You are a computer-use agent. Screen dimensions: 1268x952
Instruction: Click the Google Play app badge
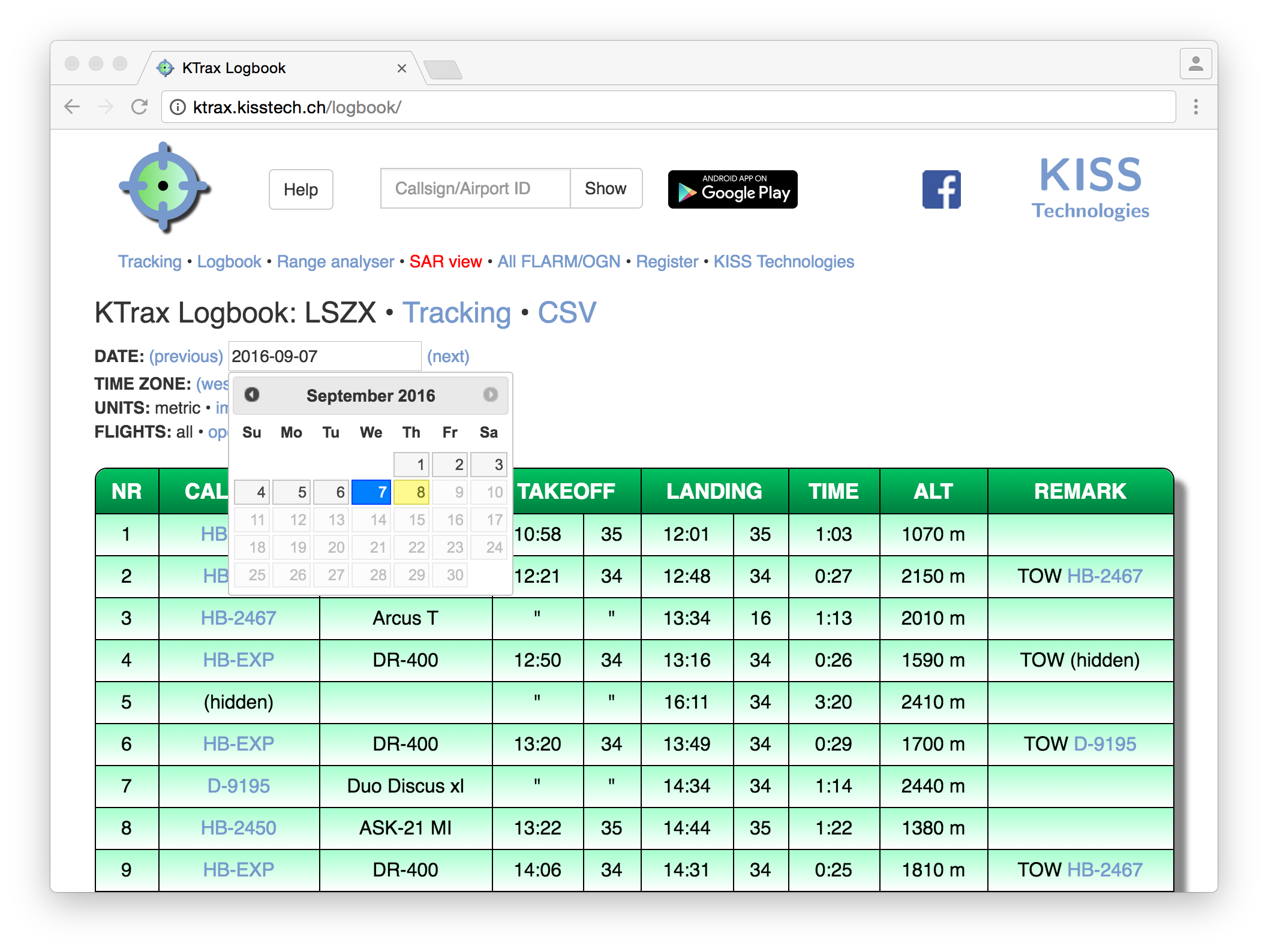732,189
